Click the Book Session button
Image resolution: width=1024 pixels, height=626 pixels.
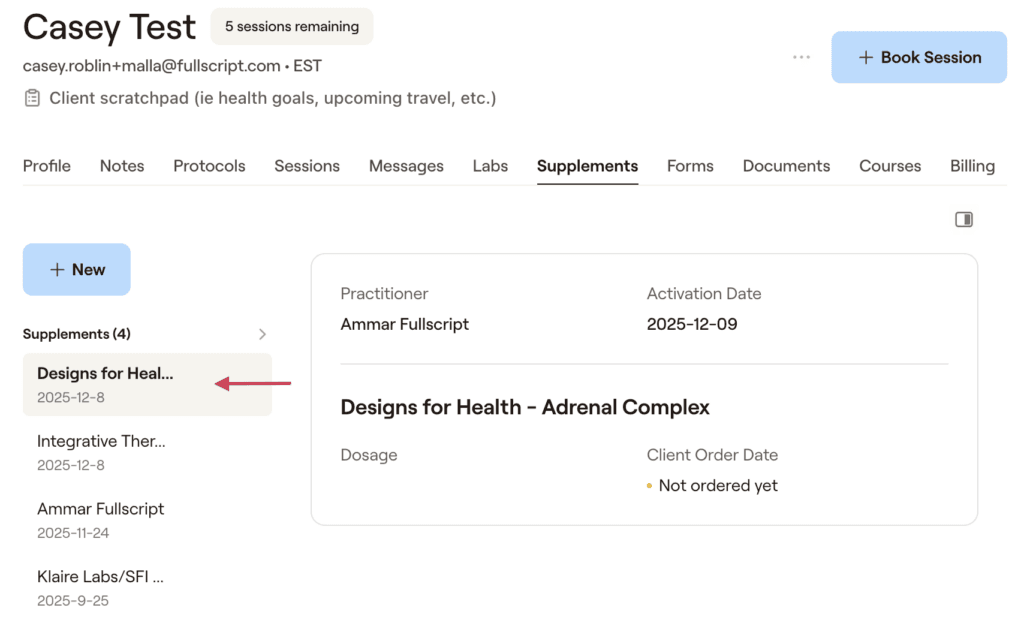[919, 57]
